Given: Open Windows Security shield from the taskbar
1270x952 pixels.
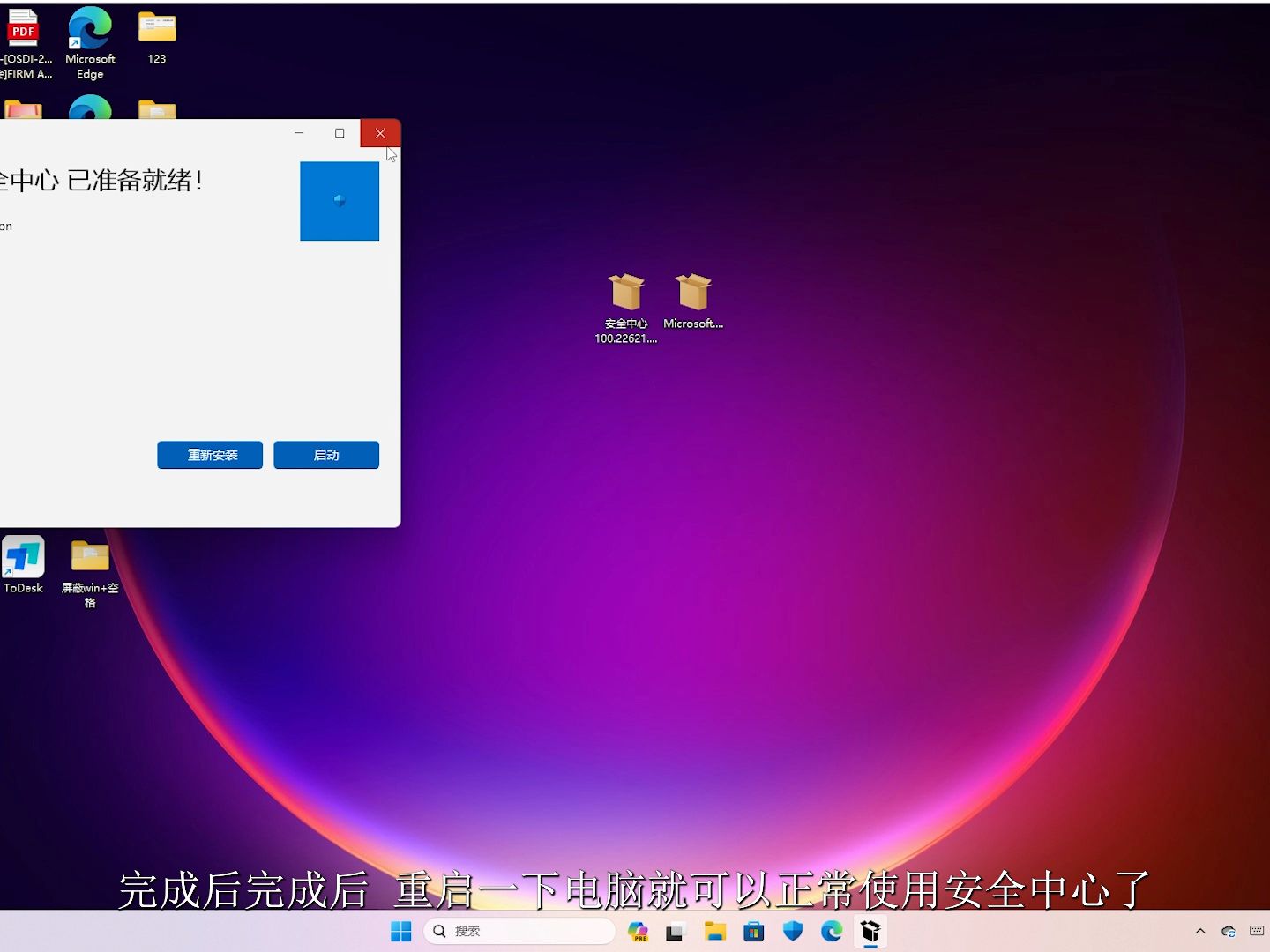Looking at the screenshot, I should coord(793,931).
